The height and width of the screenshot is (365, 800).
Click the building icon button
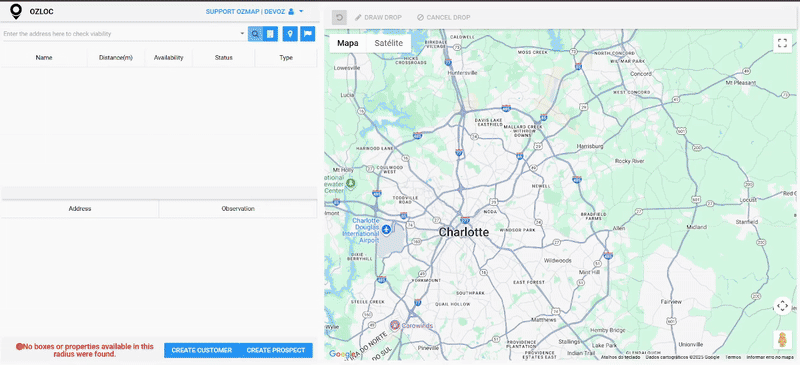click(x=270, y=34)
